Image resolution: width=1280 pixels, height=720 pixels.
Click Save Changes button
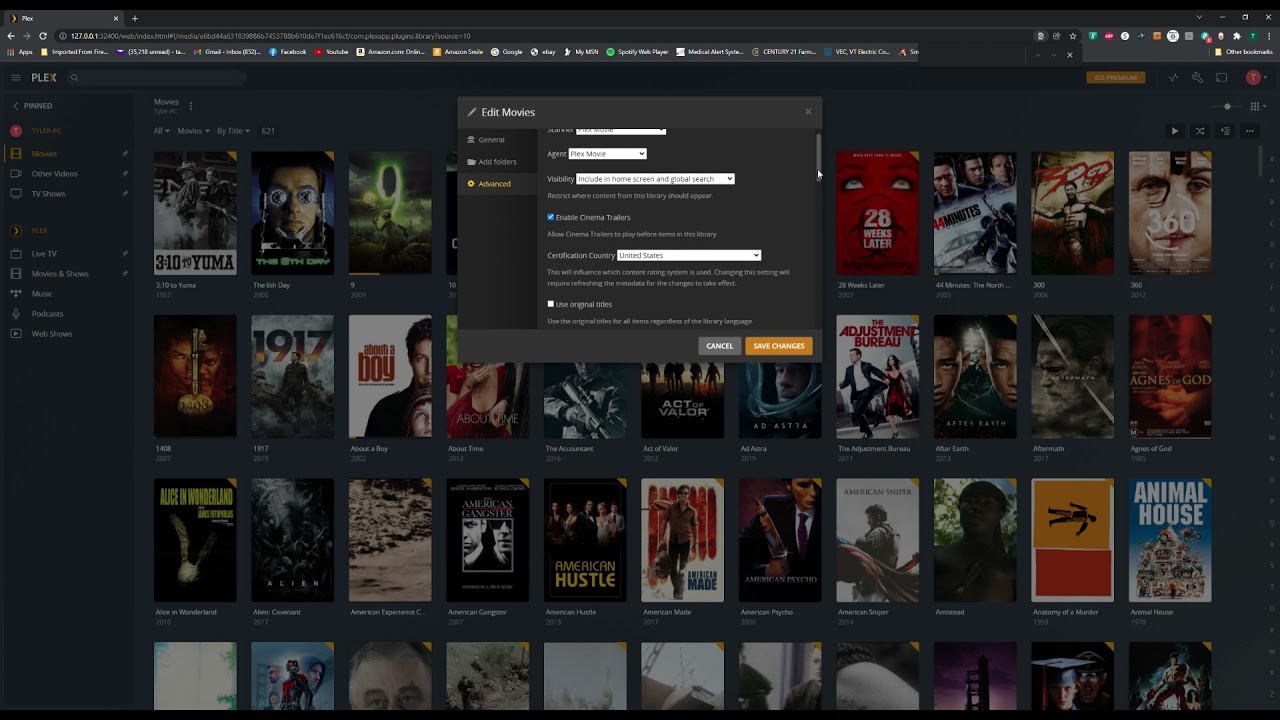click(x=779, y=346)
